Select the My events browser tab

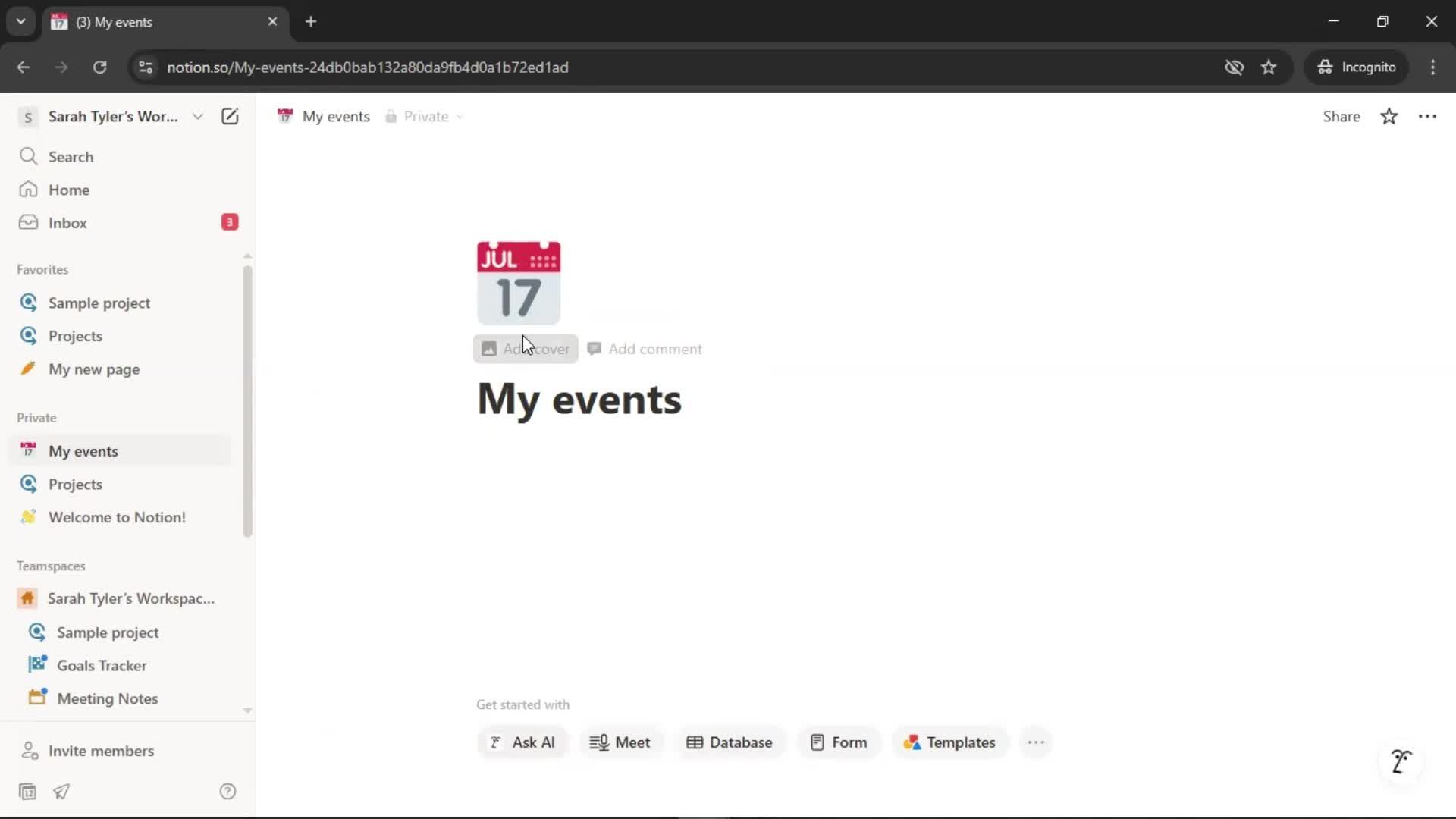[x=165, y=21]
